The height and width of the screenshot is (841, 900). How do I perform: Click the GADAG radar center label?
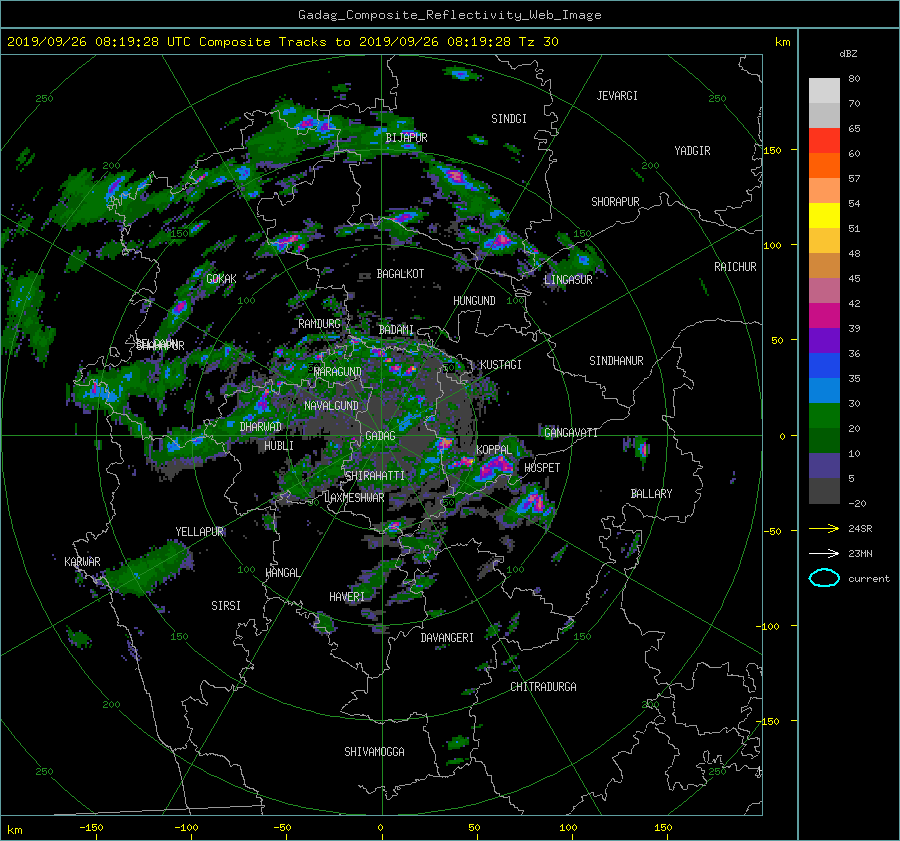click(x=380, y=436)
